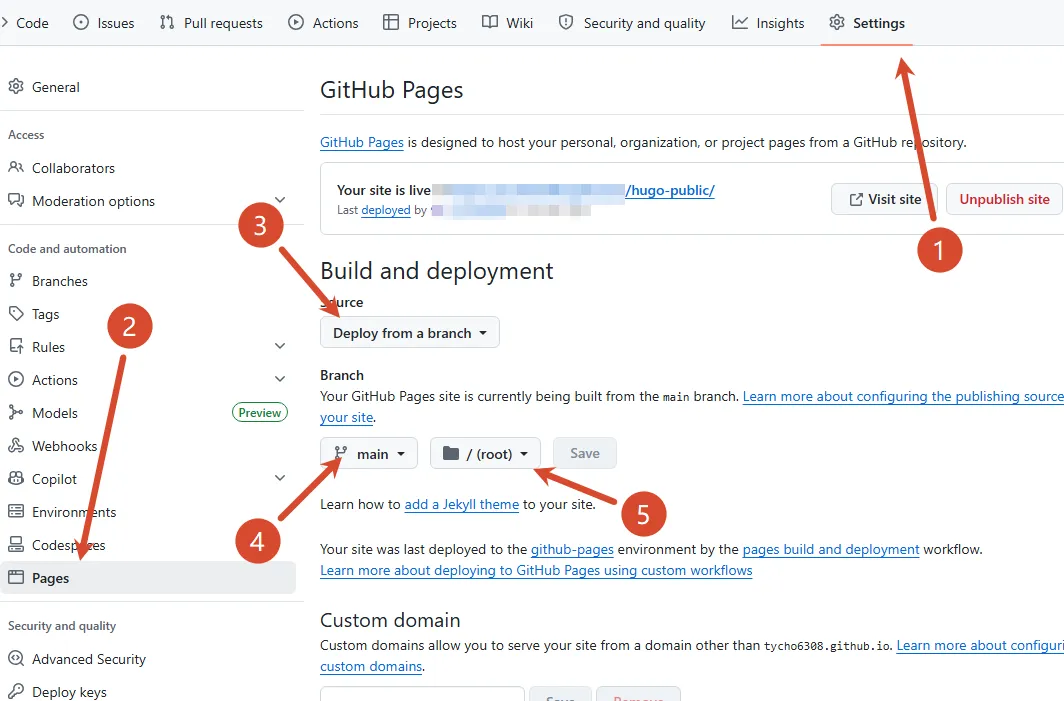Viewport: 1064px width, 701px height.
Task: Click the Codespaces icon in sidebar
Action: tap(16, 544)
